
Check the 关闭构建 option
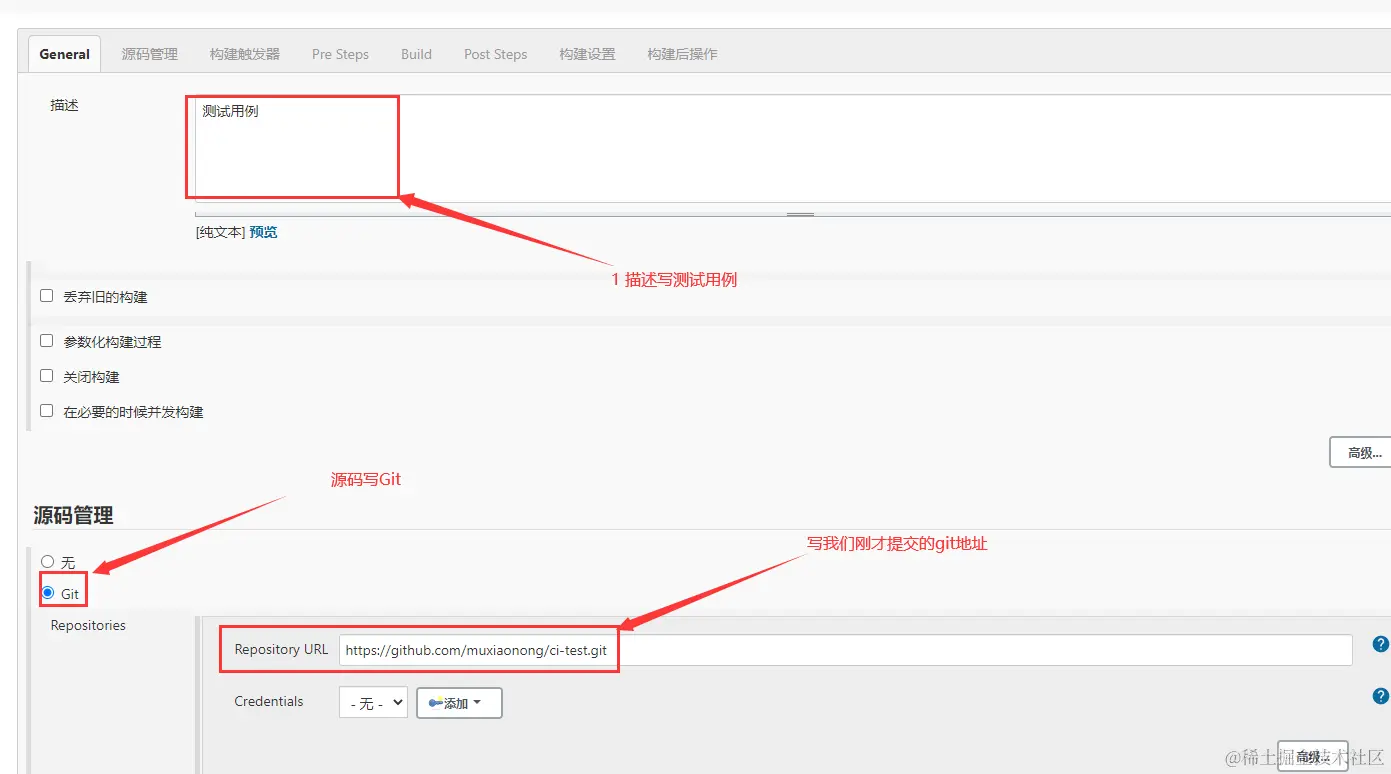[x=46, y=376]
